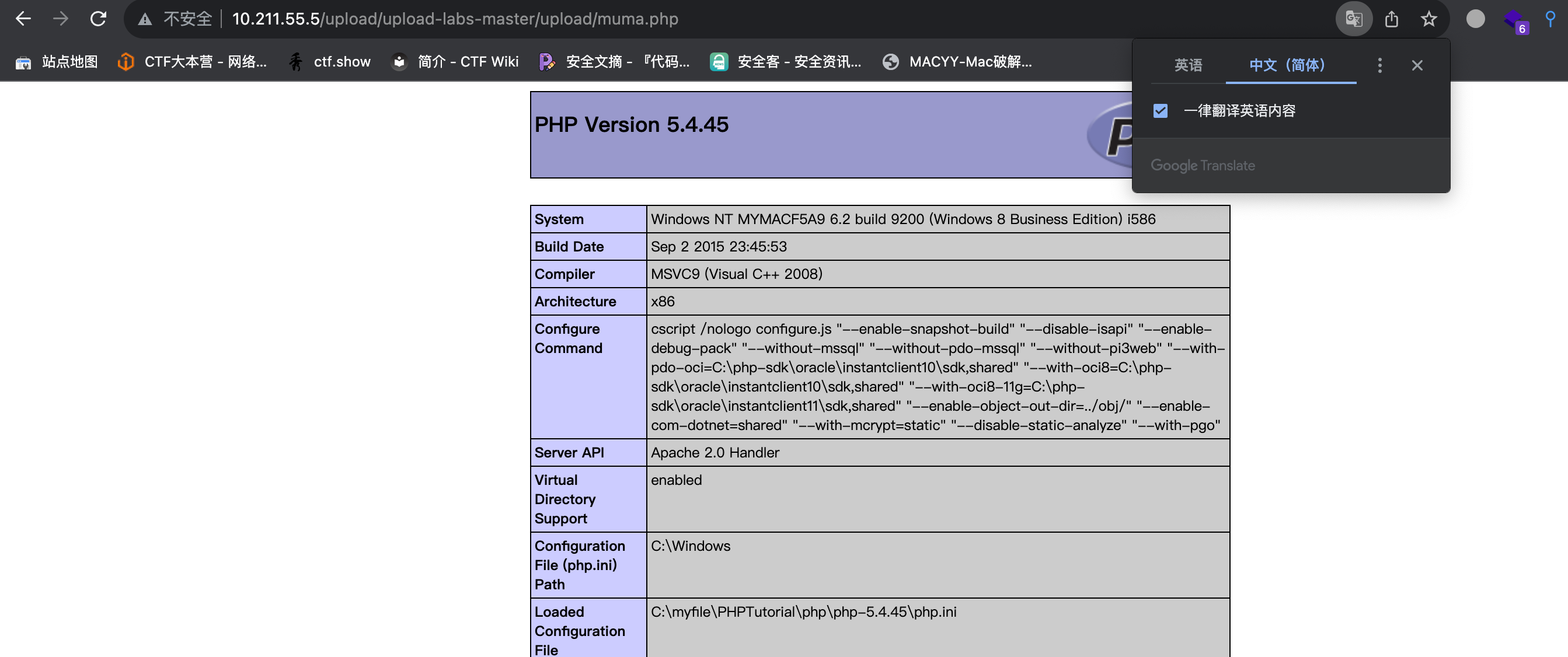Click the Google Translate branding text
The image size is (1568, 657).
click(x=1202, y=166)
